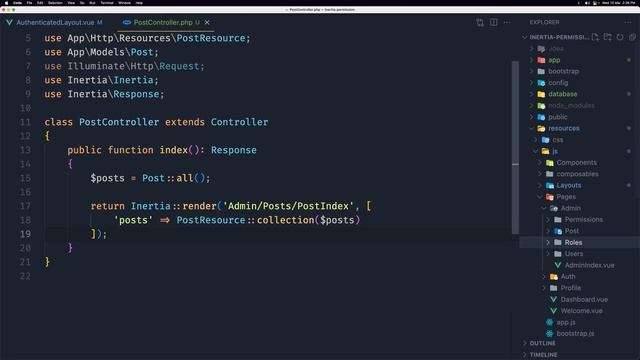Click the bootstrap.js file icon

[550, 334]
